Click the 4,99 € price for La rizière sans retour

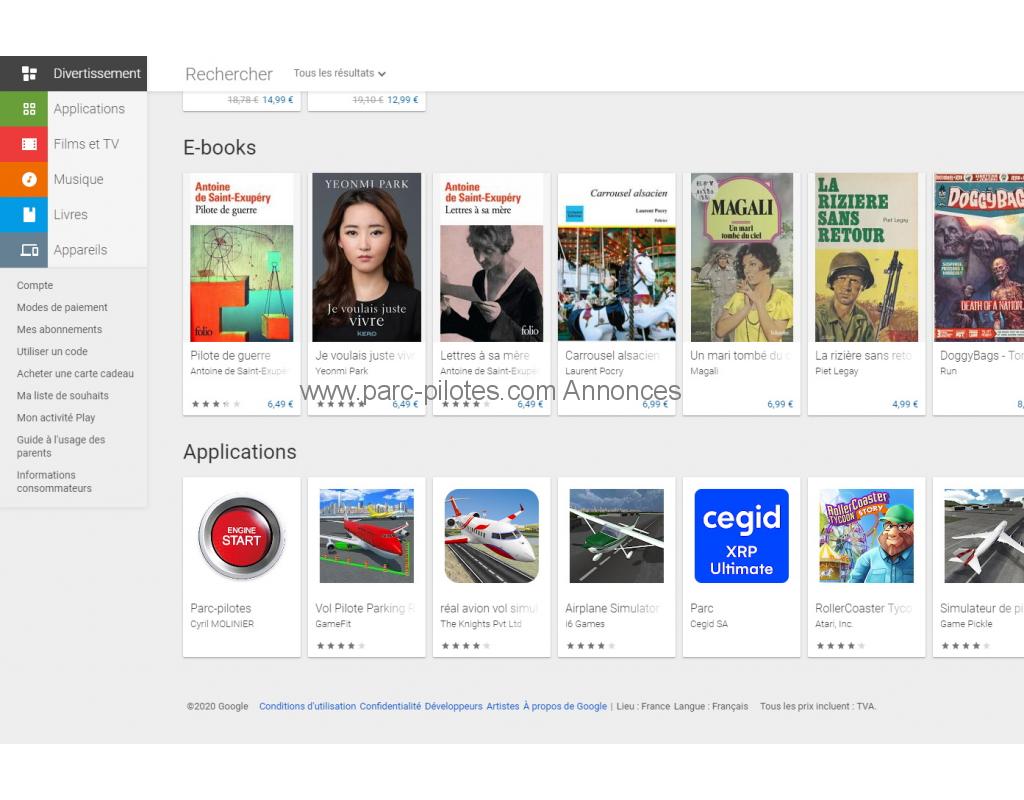(904, 405)
